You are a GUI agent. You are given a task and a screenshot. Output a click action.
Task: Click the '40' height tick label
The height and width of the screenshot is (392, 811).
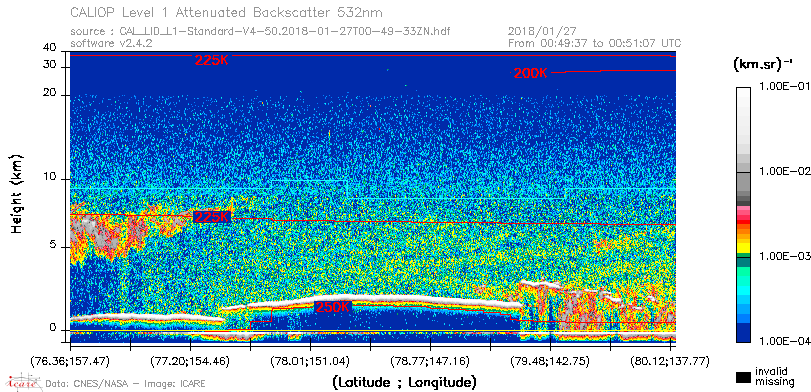point(49,48)
